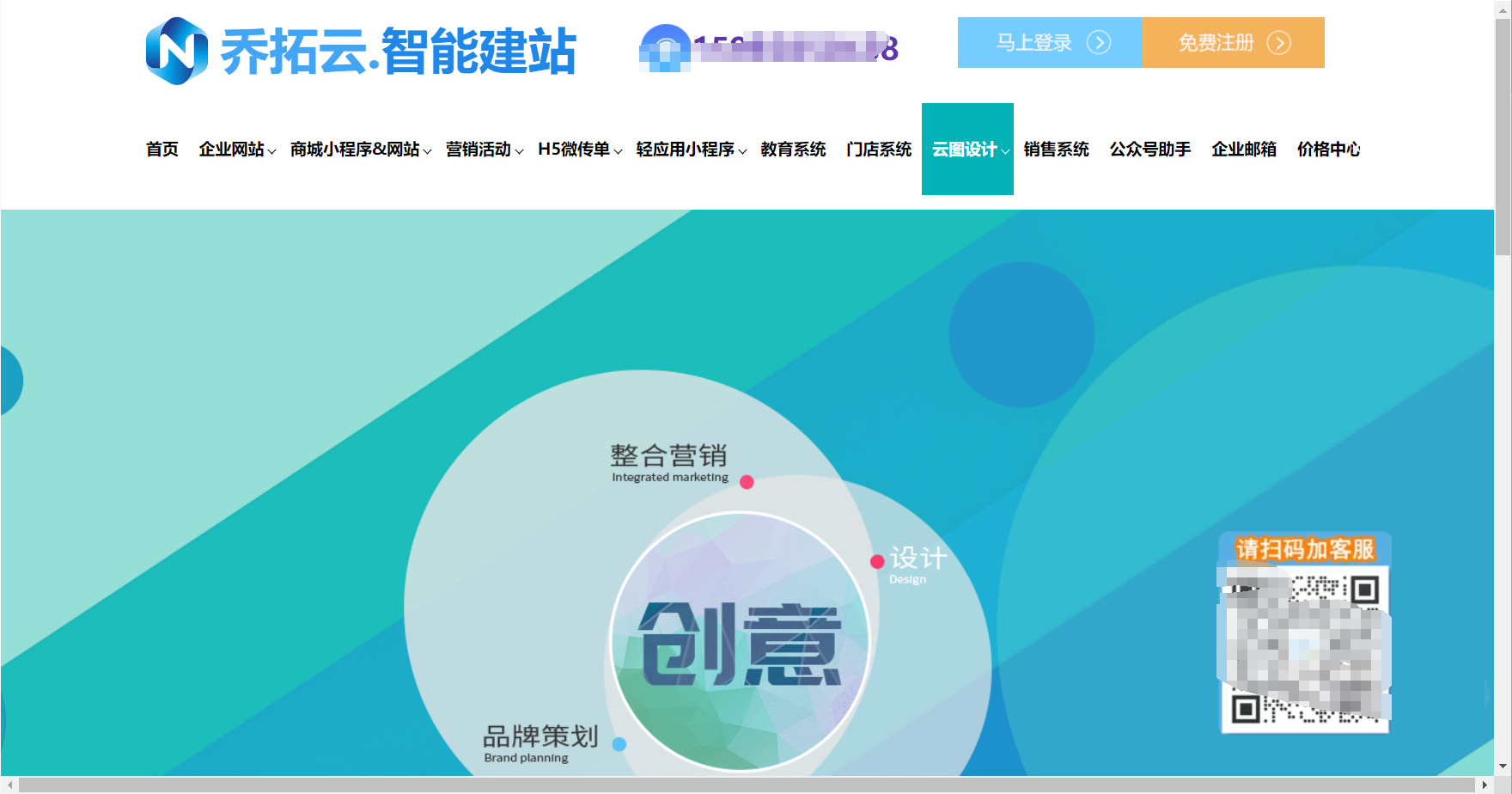
Task: Click the pink dot beside 整合营销
Action: tap(747, 482)
